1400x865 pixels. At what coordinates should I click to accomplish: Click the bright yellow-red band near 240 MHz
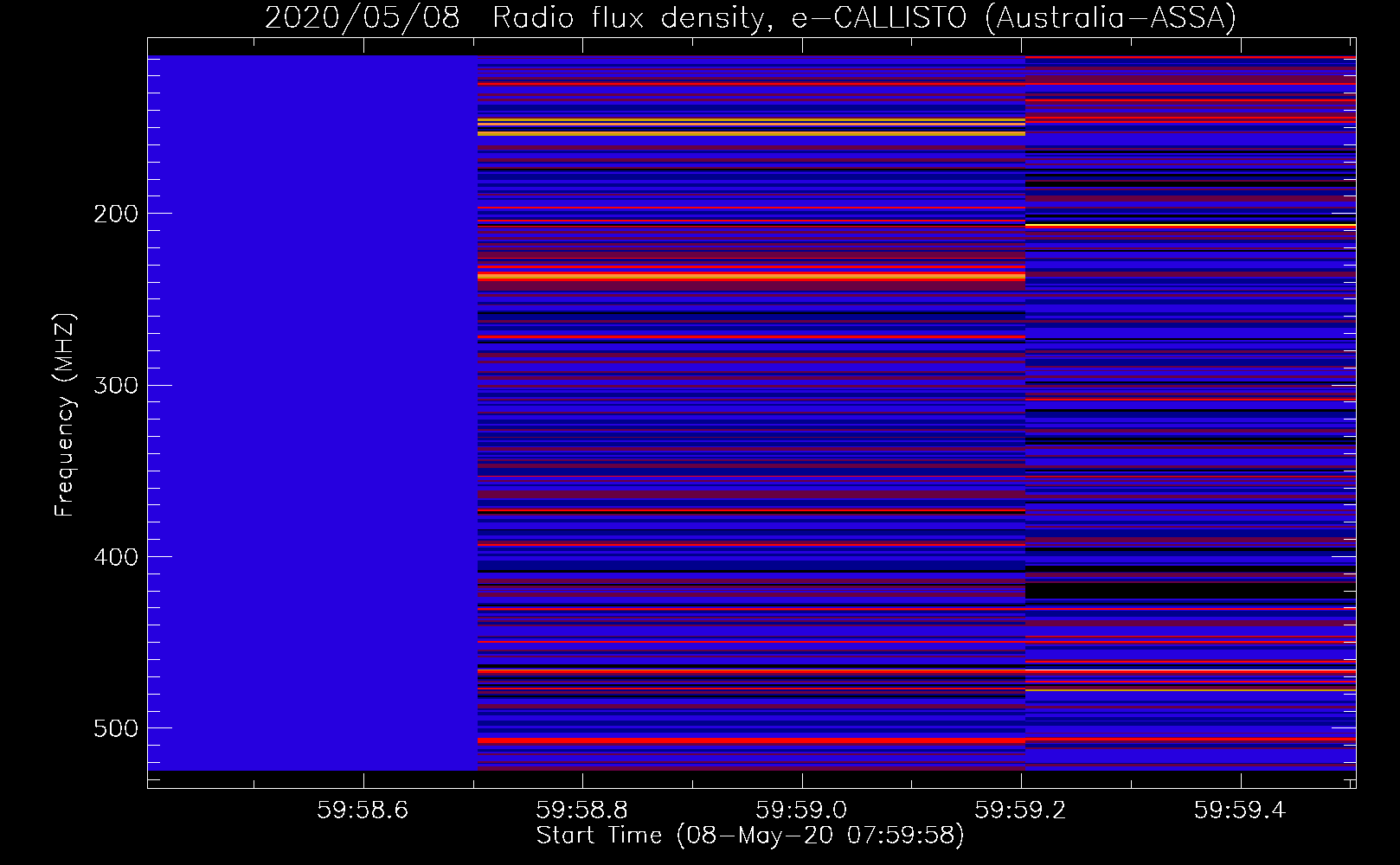[x=751, y=277]
